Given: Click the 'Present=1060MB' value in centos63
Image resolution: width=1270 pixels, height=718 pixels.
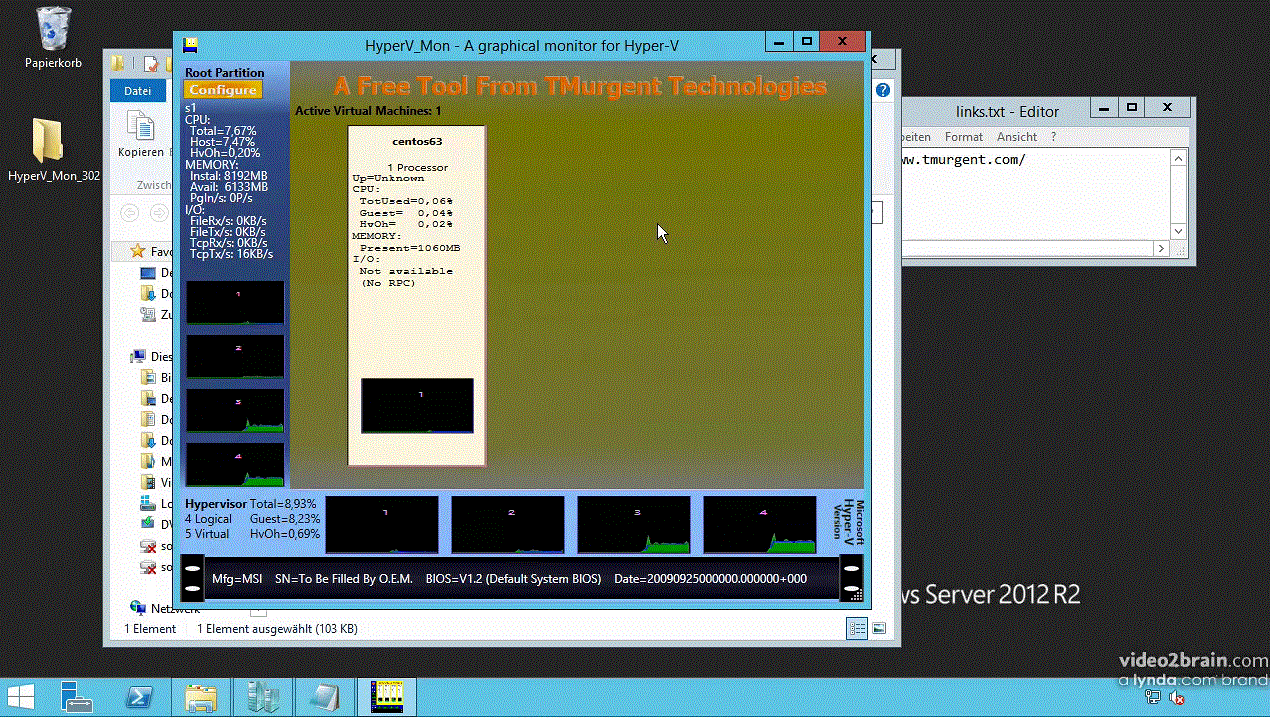Looking at the screenshot, I should pos(409,248).
